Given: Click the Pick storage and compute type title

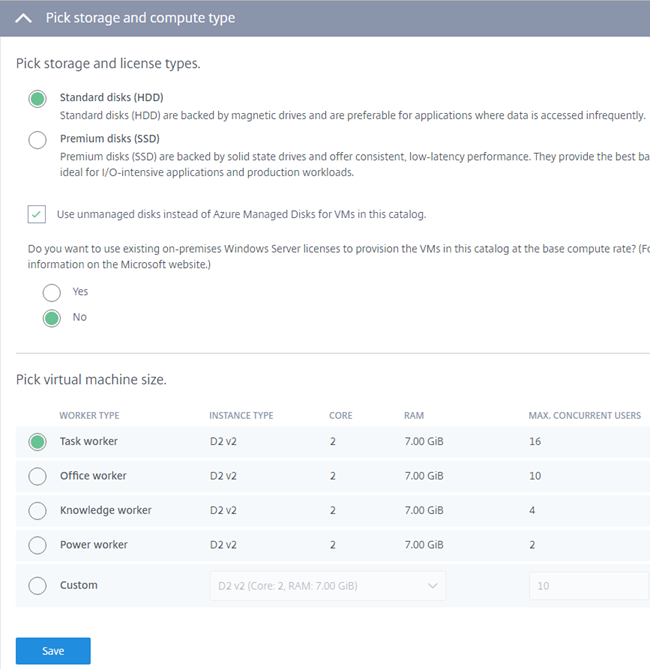Looking at the screenshot, I should click(x=141, y=18).
